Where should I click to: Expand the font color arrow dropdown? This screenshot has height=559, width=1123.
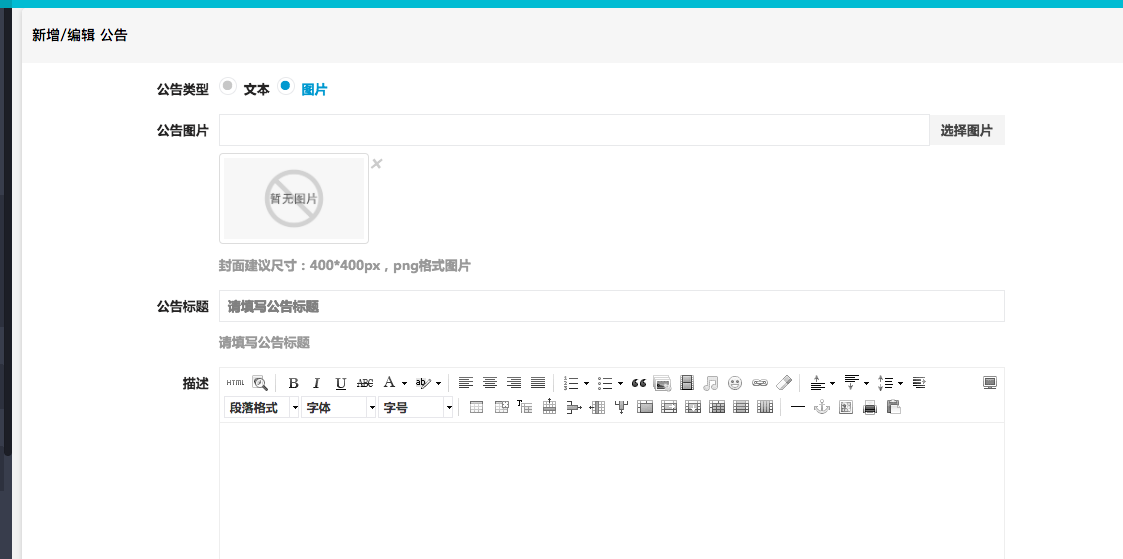click(405, 384)
